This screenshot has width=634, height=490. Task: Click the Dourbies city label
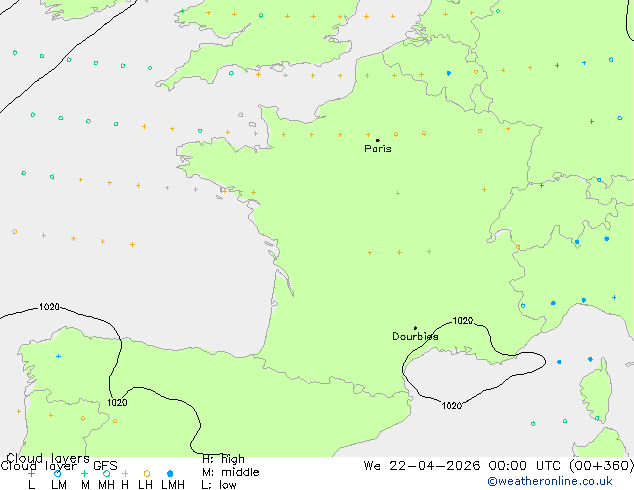(415, 336)
